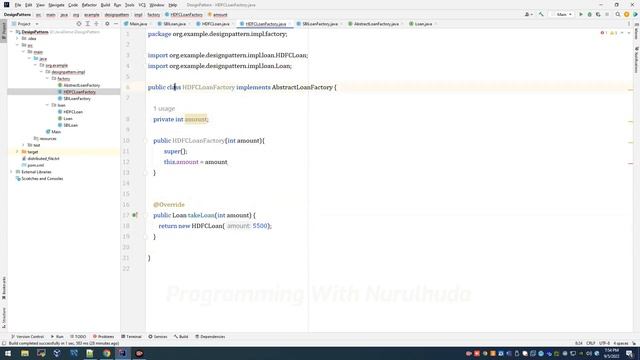
Task: Expand the target folder node
Action: (18, 152)
